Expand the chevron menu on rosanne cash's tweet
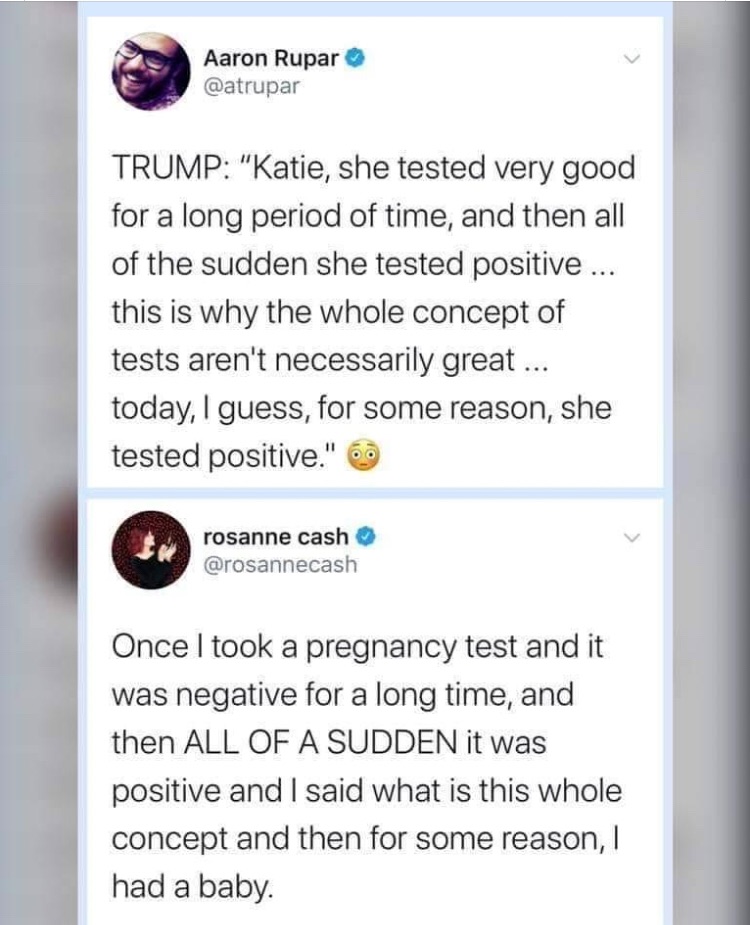The image size is (750, 925). pyautogui.click(x=631, y=538)
